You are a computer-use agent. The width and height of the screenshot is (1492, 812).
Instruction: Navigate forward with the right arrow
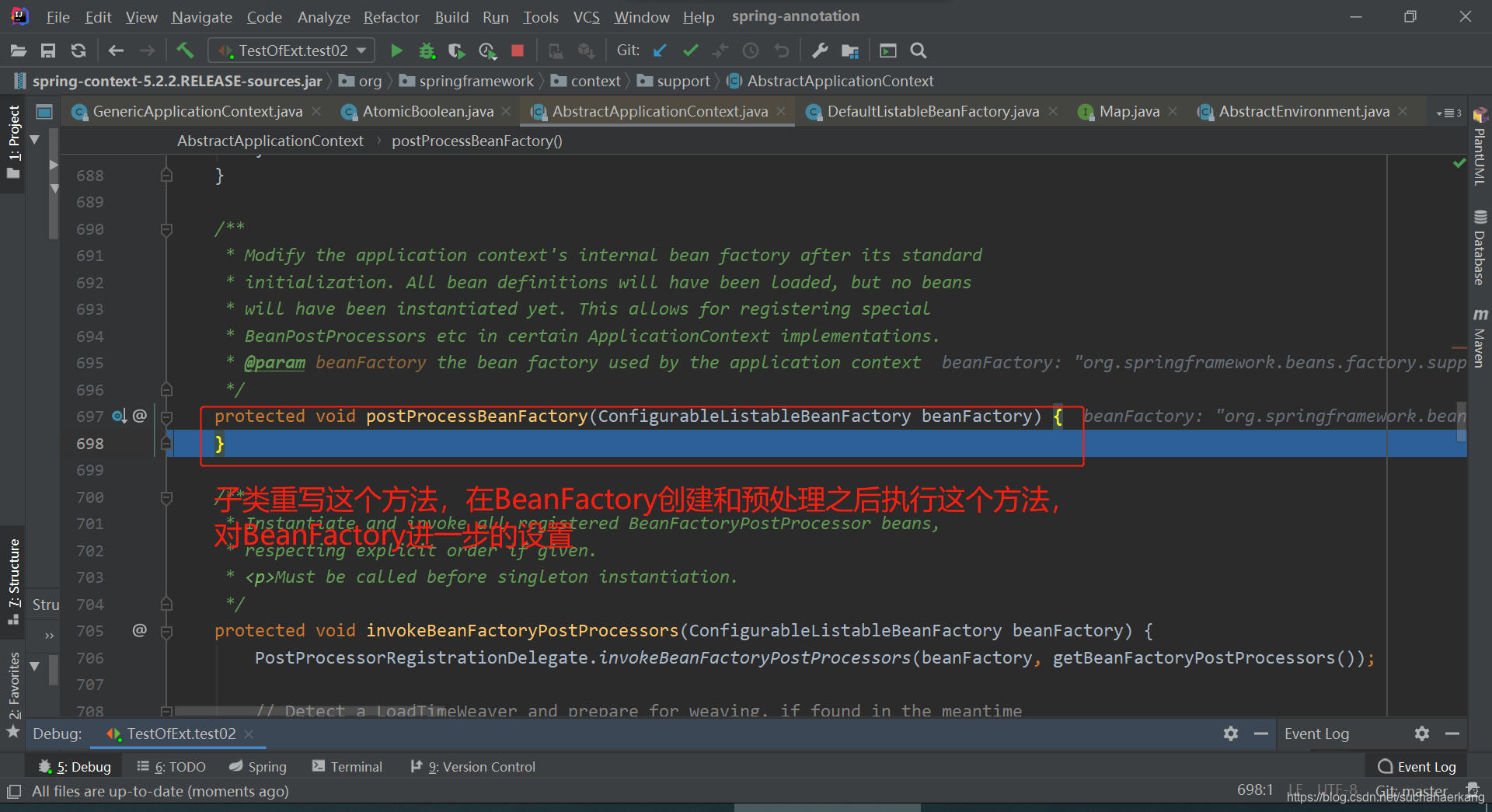(x=147, y=51)
